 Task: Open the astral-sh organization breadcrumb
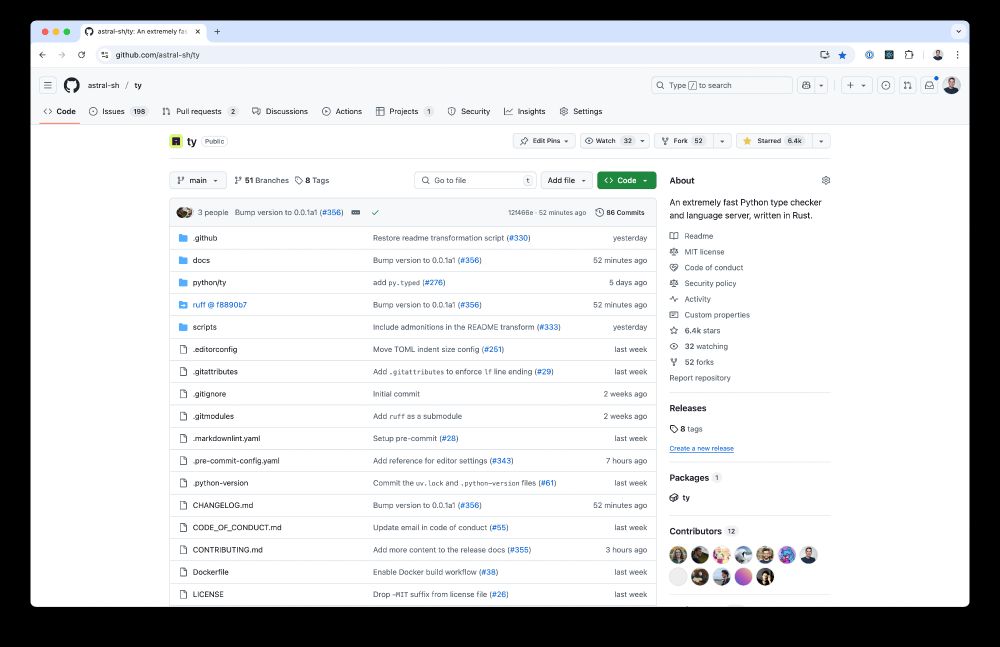click(103, 86)
